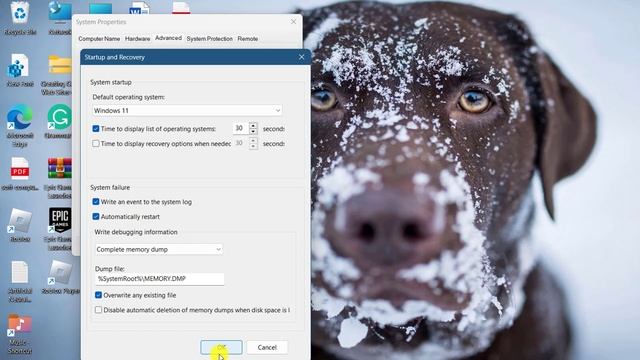Toggle Write an event to the system log
The width and height of the screenshot is (640, 360).
point(96,202)
